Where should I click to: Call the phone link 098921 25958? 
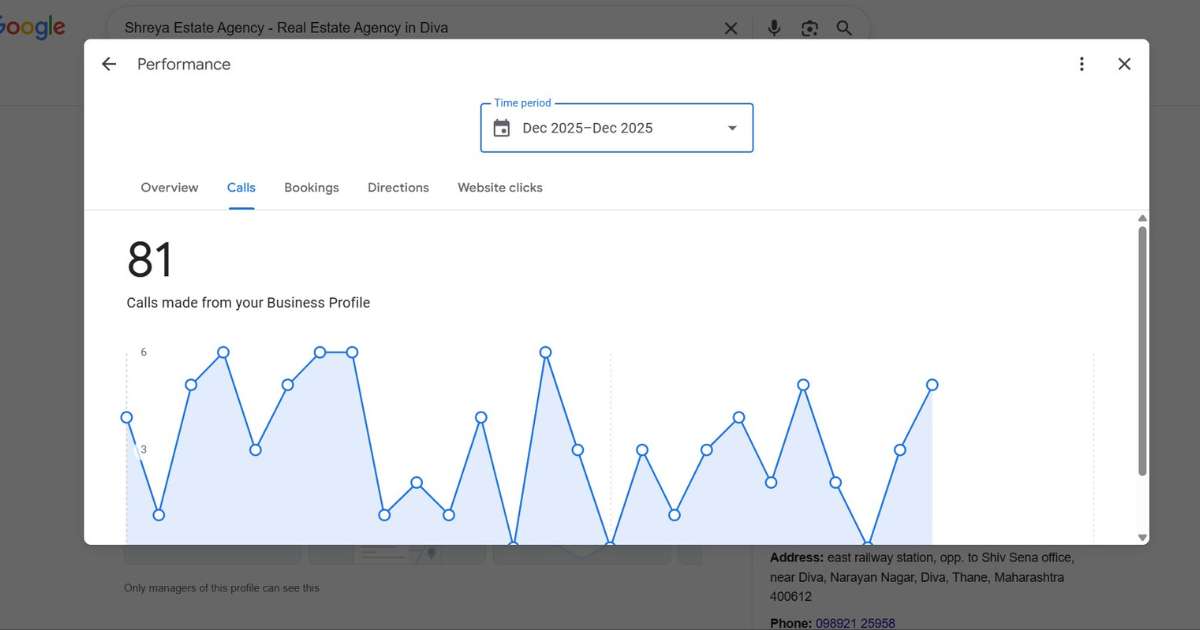856,623
